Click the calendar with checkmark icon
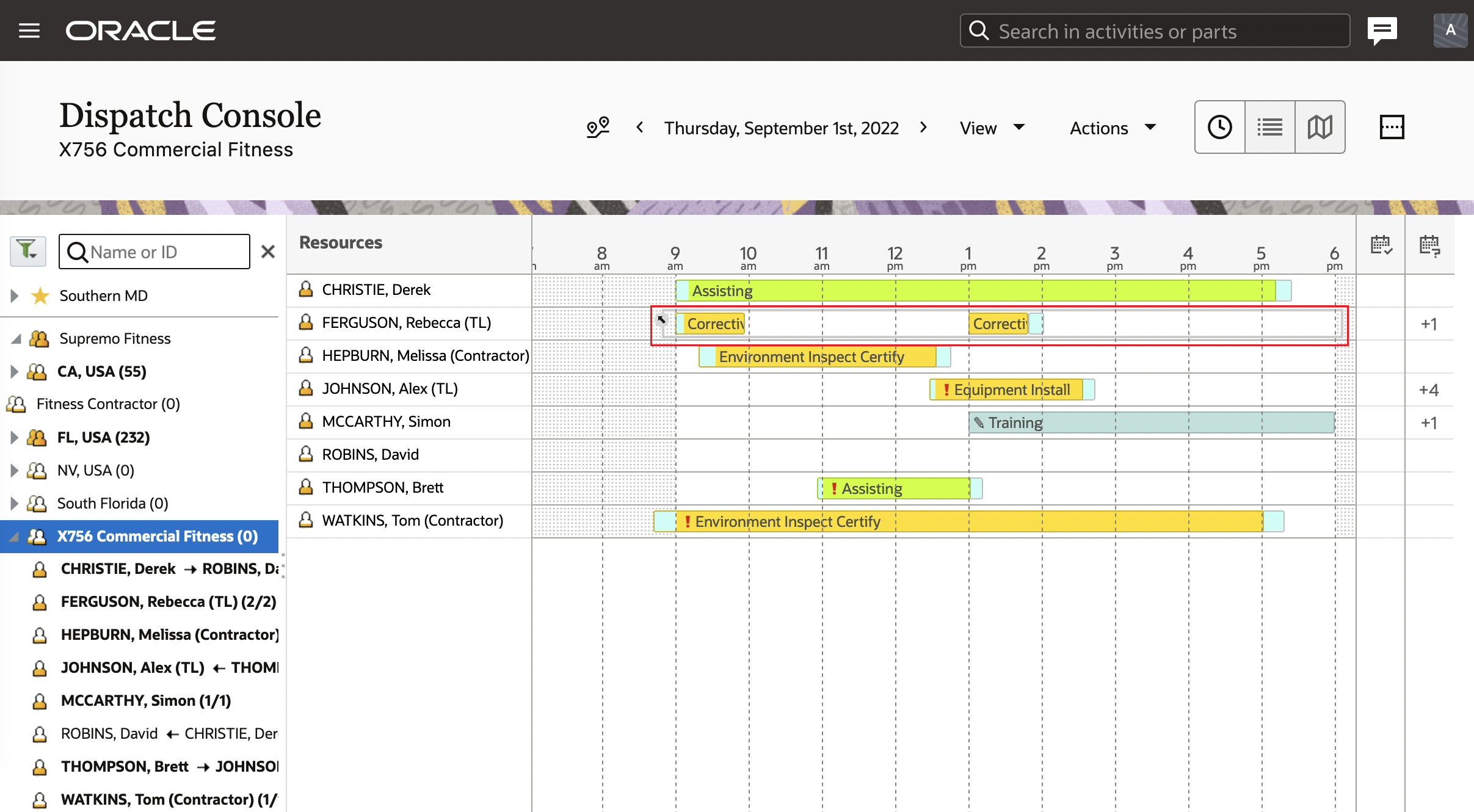Screen dimensions: 1474x812 click(1381, 245)
